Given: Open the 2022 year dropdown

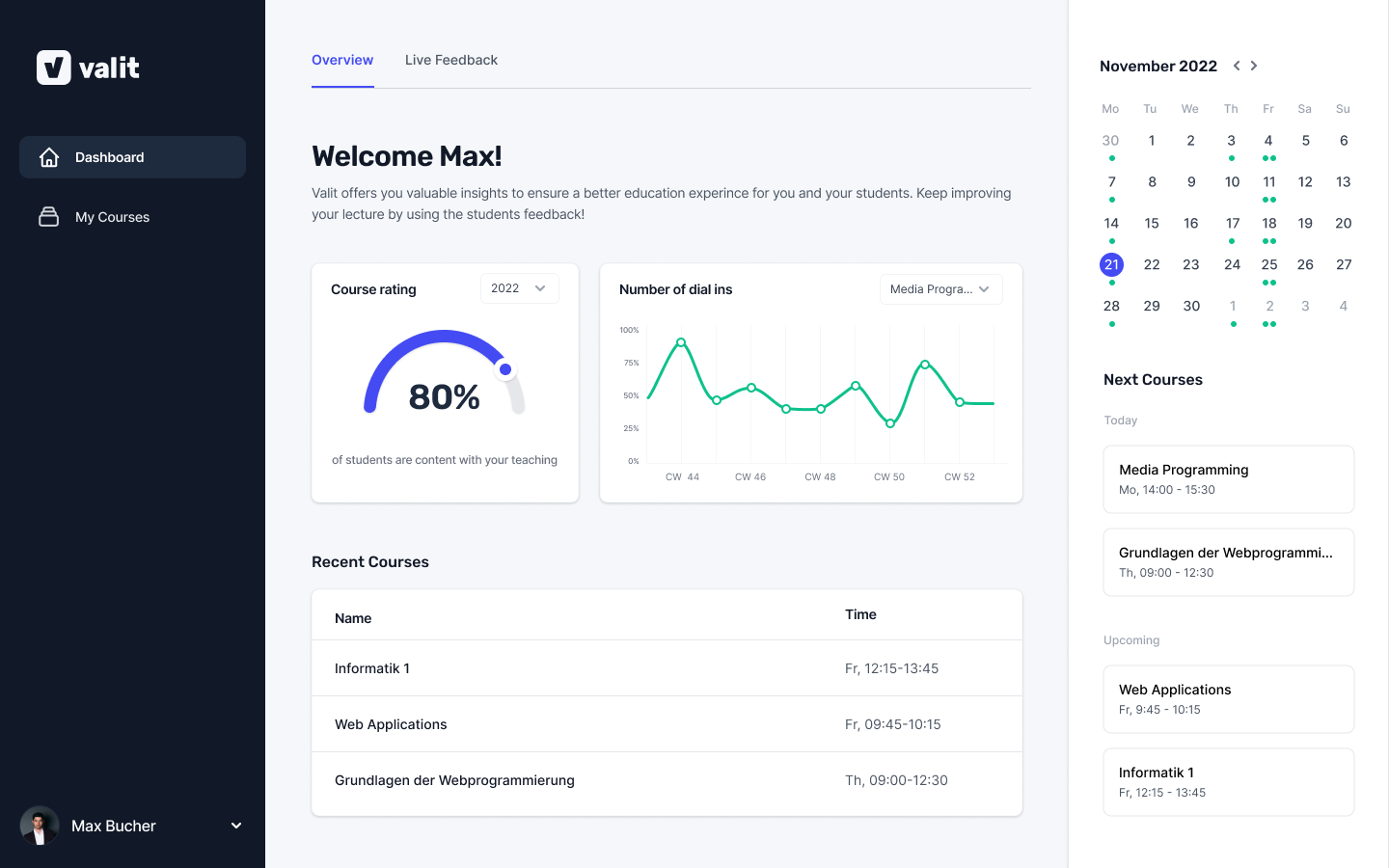Looking at the screenshot, I should click(520, 288).
